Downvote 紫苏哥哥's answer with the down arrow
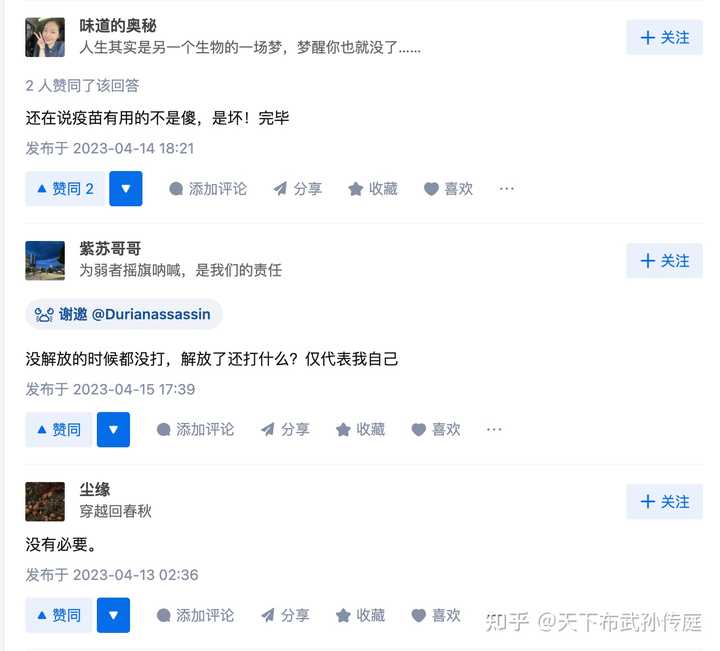Screen dimensions: 720x651 [x=113, y=430]
